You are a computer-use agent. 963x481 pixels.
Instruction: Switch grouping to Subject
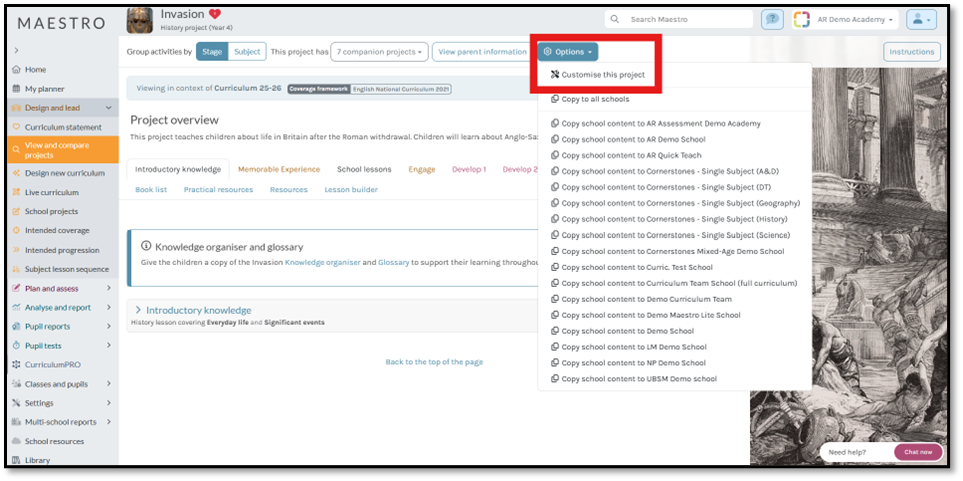[247, 52]
